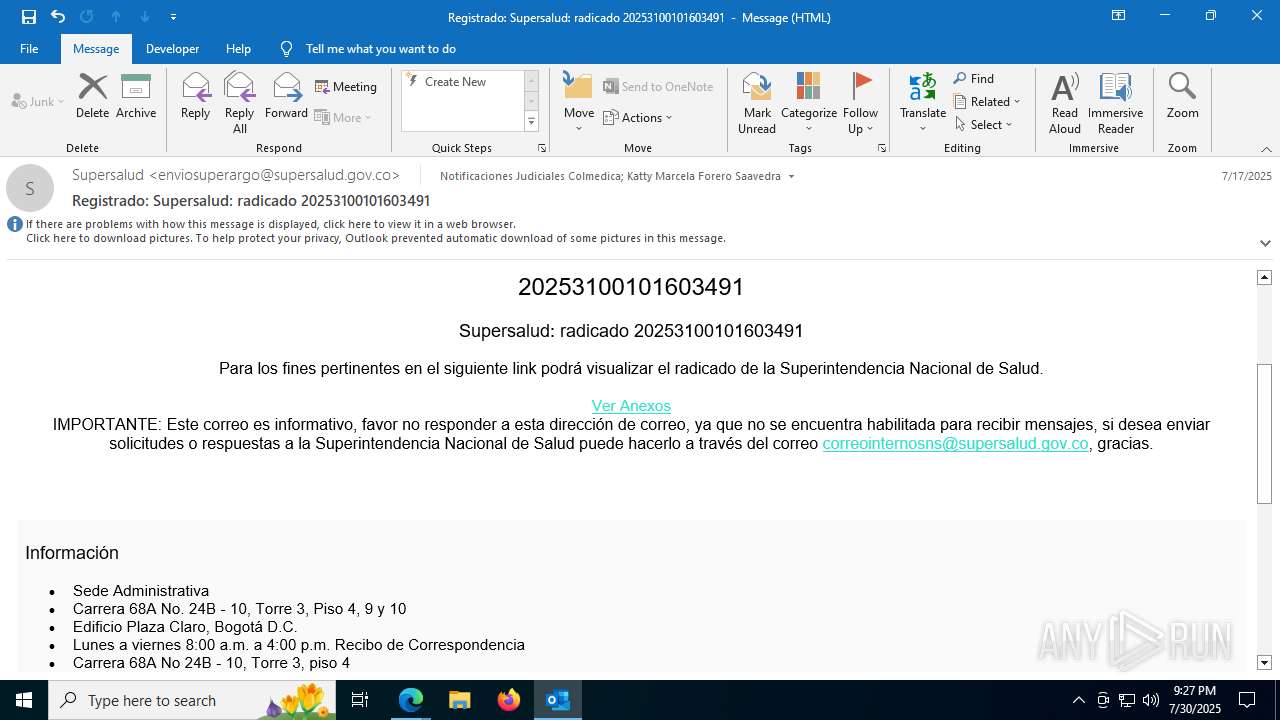Open the volume control in tray

coord(1151,700)
